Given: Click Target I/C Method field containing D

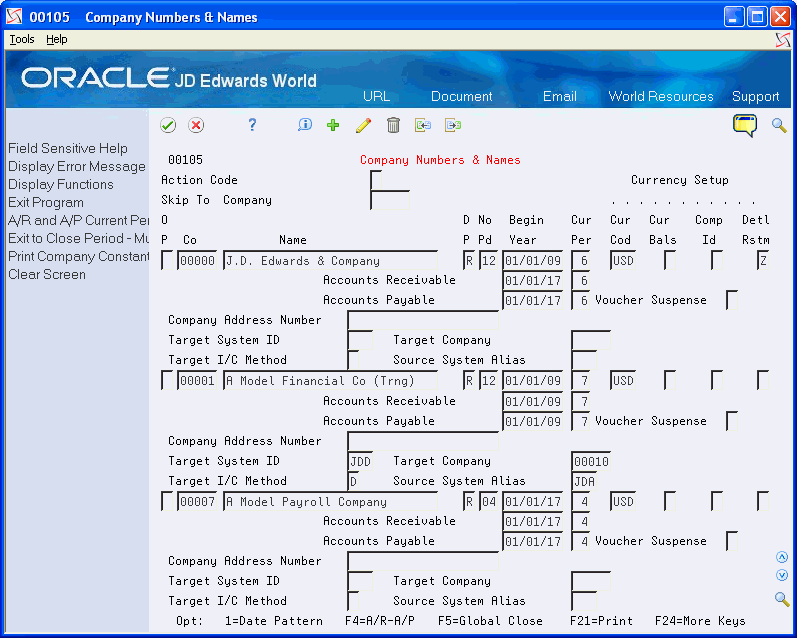Looking at the screenshot, I should [354, 481].
